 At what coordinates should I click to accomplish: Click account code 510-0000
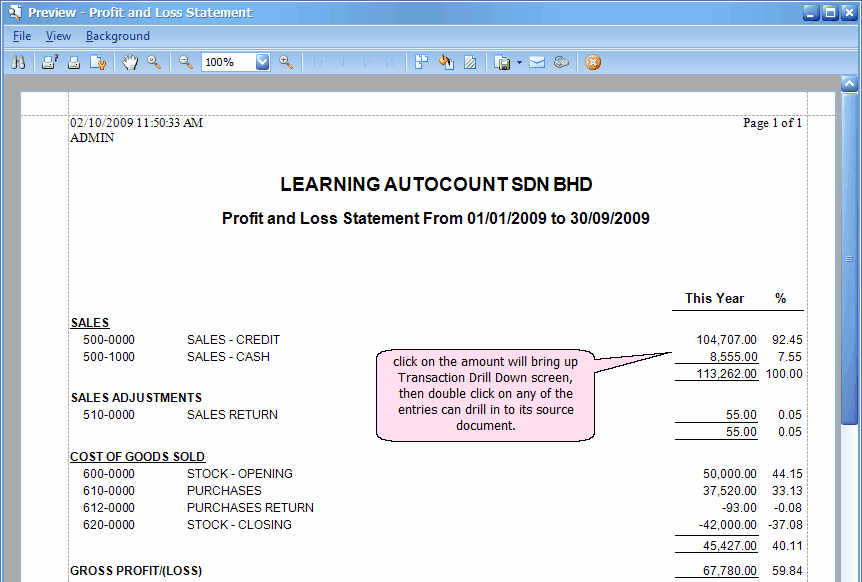click(x=109, y=414)
